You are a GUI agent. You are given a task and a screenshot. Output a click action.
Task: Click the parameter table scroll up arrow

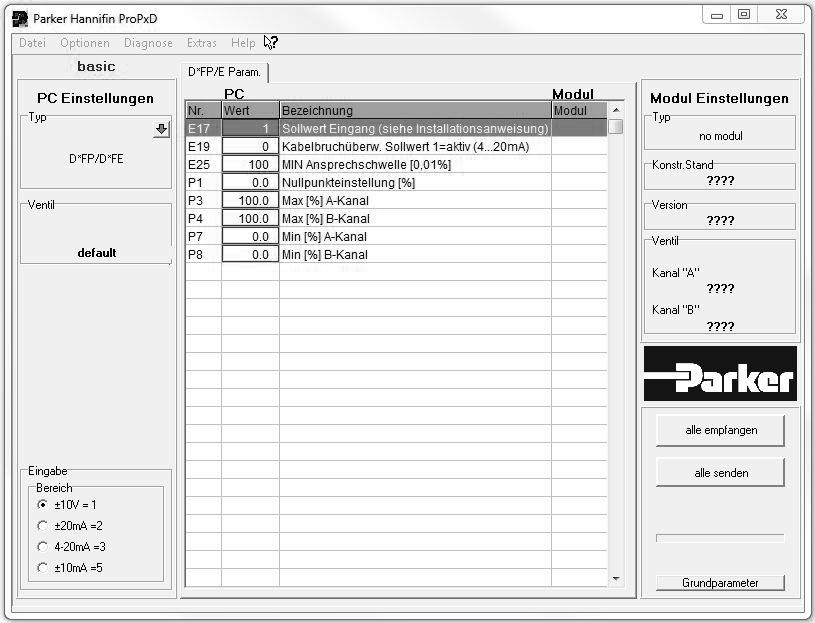coord(616,110)
